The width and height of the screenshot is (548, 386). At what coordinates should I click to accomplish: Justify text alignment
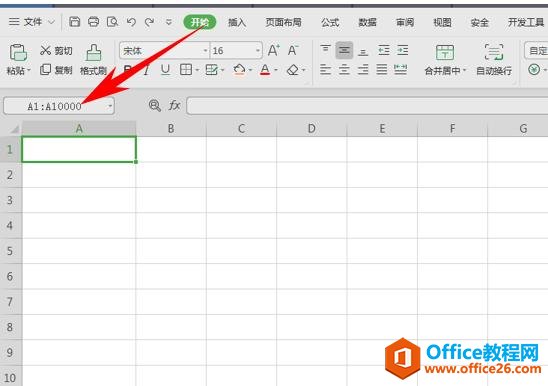point(382,69)
